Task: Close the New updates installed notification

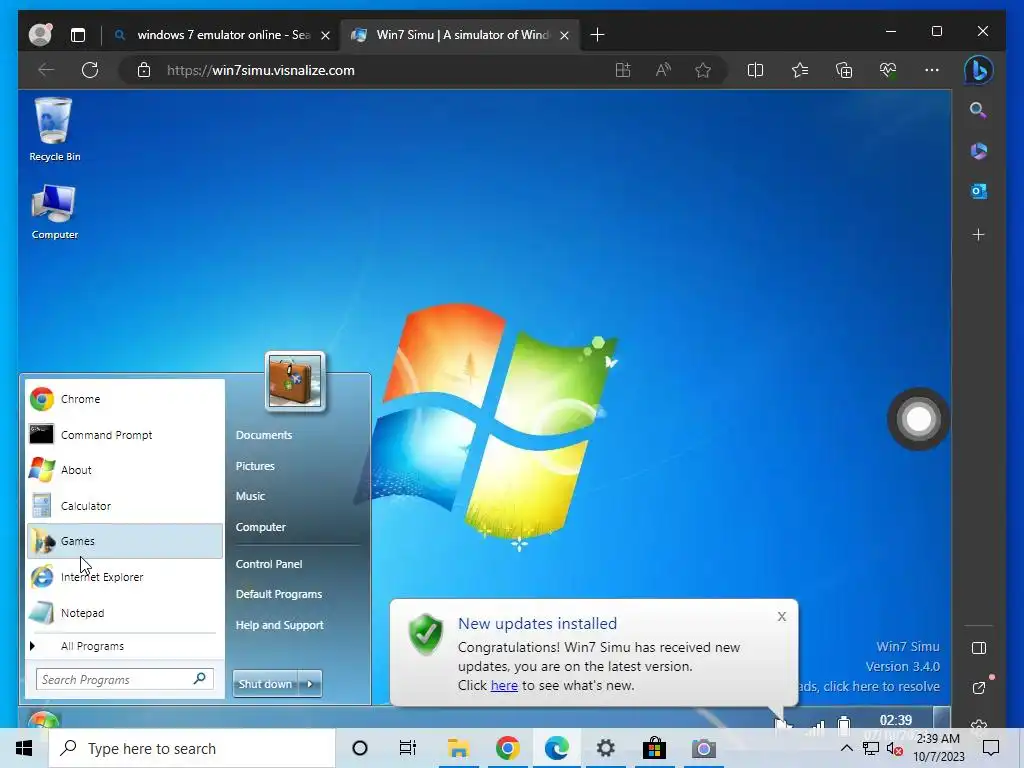Action: point(782,616)
